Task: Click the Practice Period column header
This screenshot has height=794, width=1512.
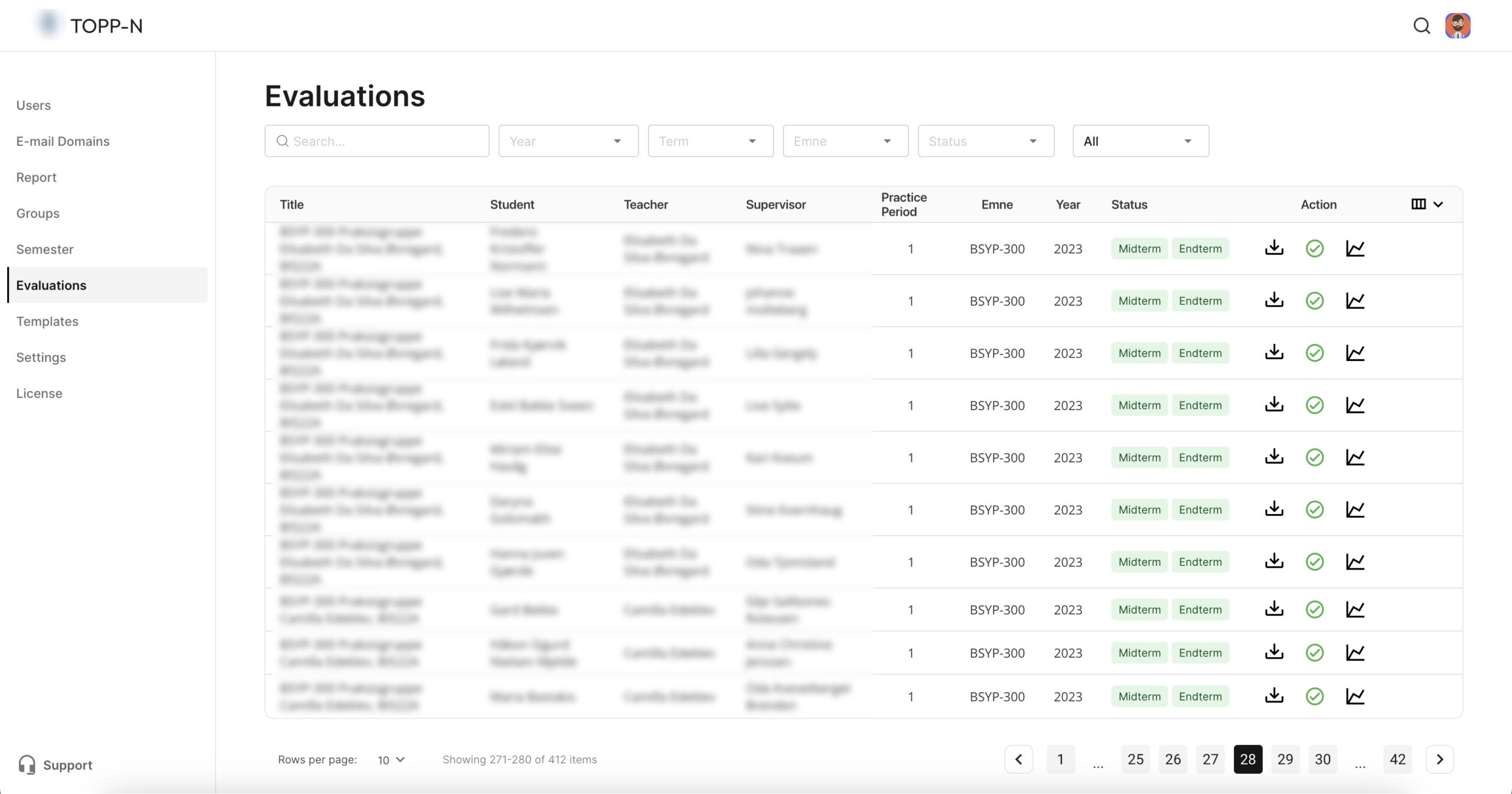Action: point(904,204)
